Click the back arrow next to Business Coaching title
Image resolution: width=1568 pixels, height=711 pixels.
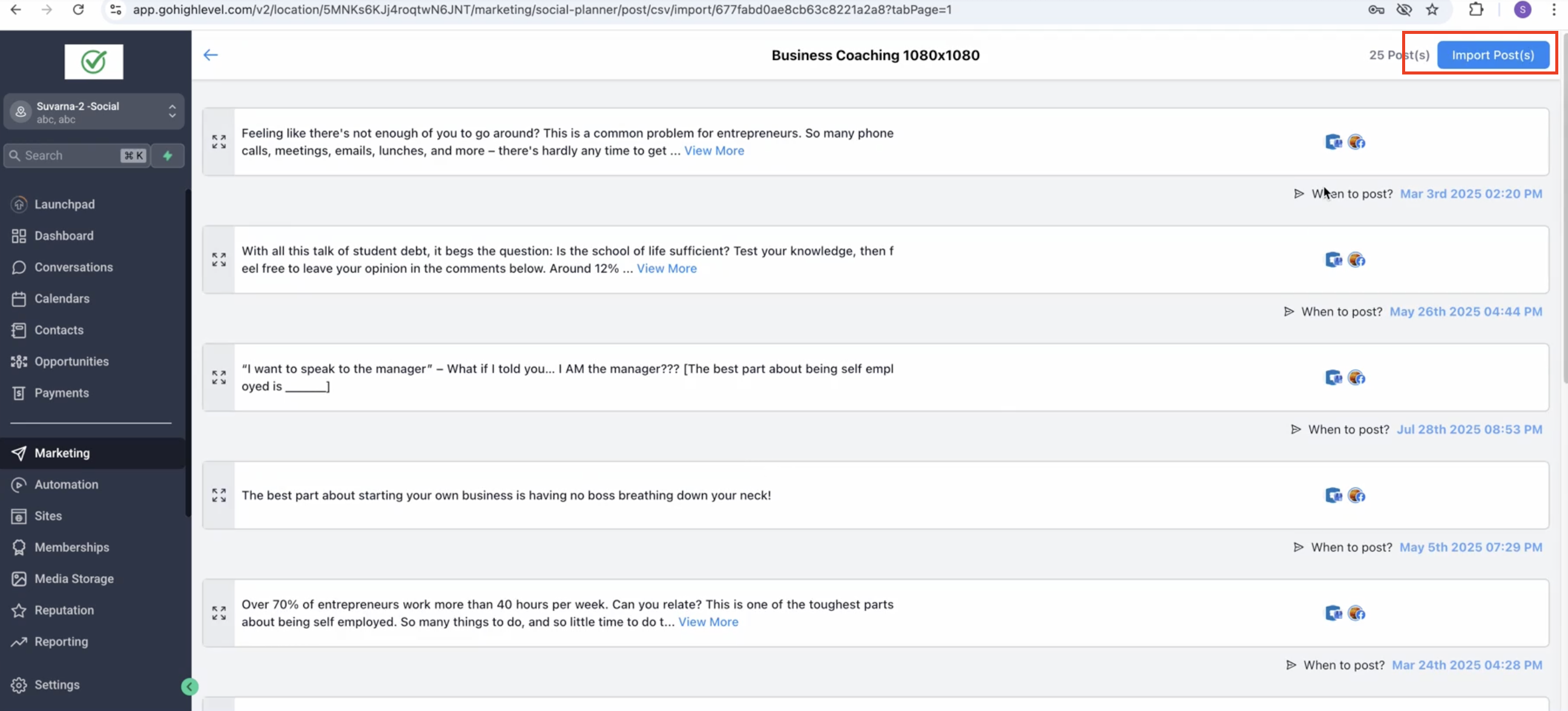coord(211,55)
